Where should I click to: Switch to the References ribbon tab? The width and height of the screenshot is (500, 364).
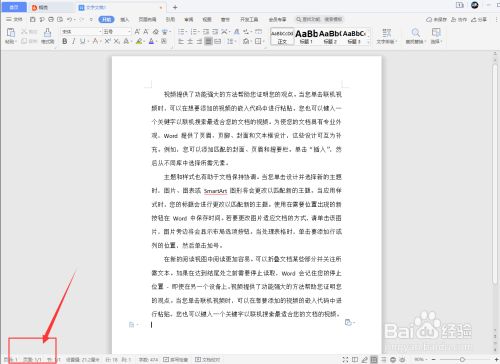[170, 20]
